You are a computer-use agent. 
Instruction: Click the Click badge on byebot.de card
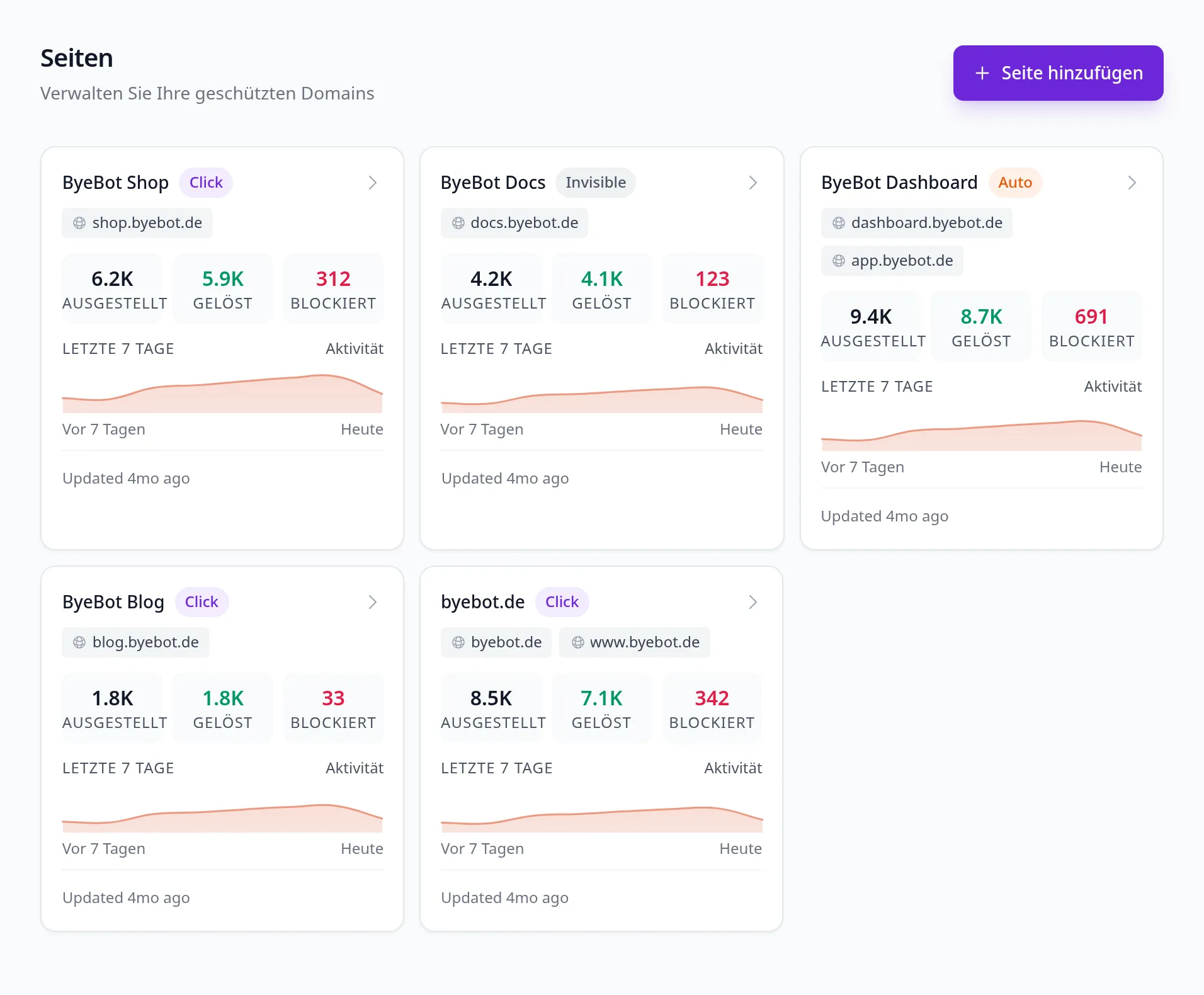pos(562,602)
